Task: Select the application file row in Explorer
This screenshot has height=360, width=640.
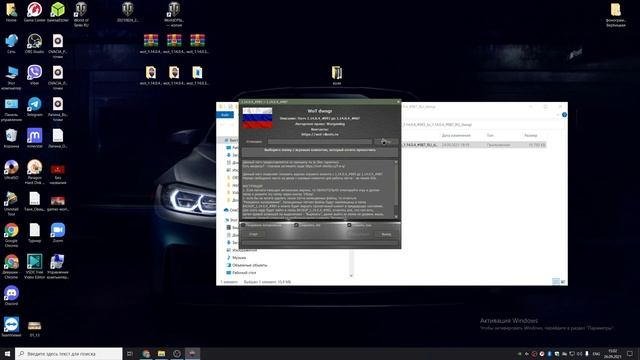Action: tap(473, 145)
